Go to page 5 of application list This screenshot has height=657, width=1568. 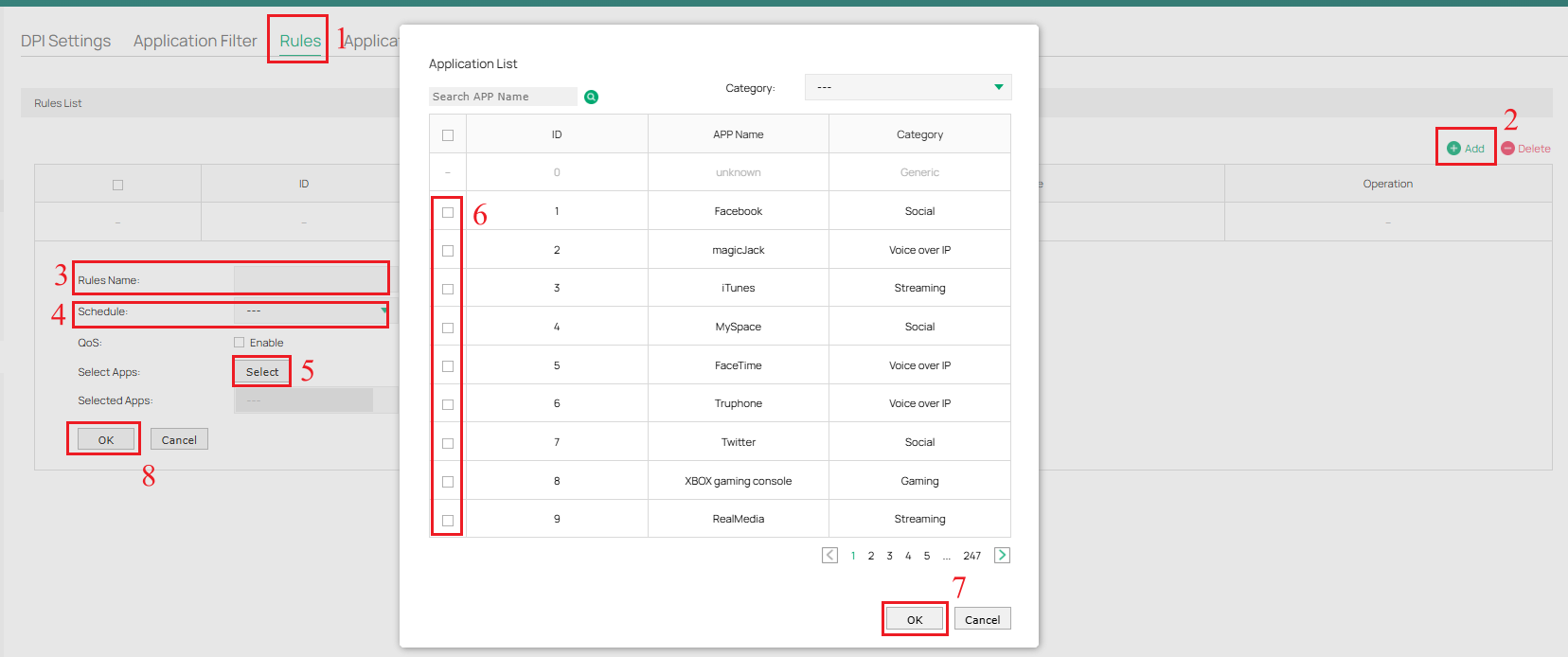point(927,556)
